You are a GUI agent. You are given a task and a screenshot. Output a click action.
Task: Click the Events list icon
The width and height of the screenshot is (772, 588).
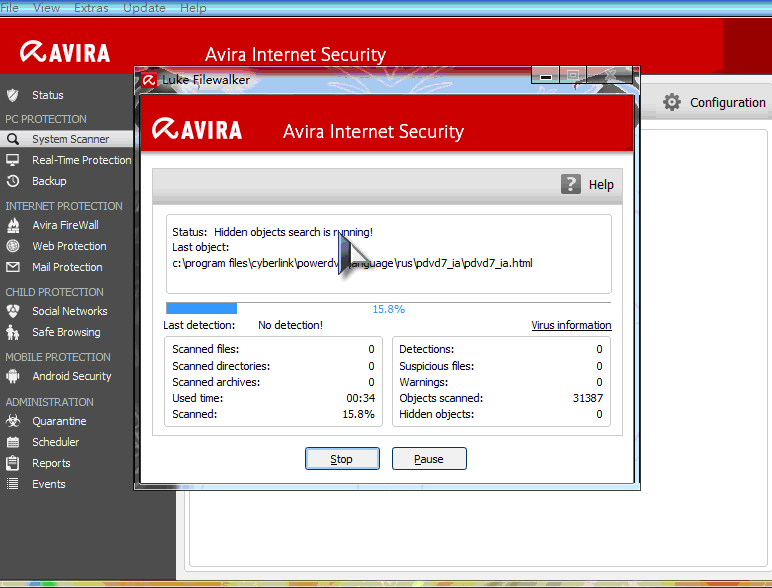point(13,484)
